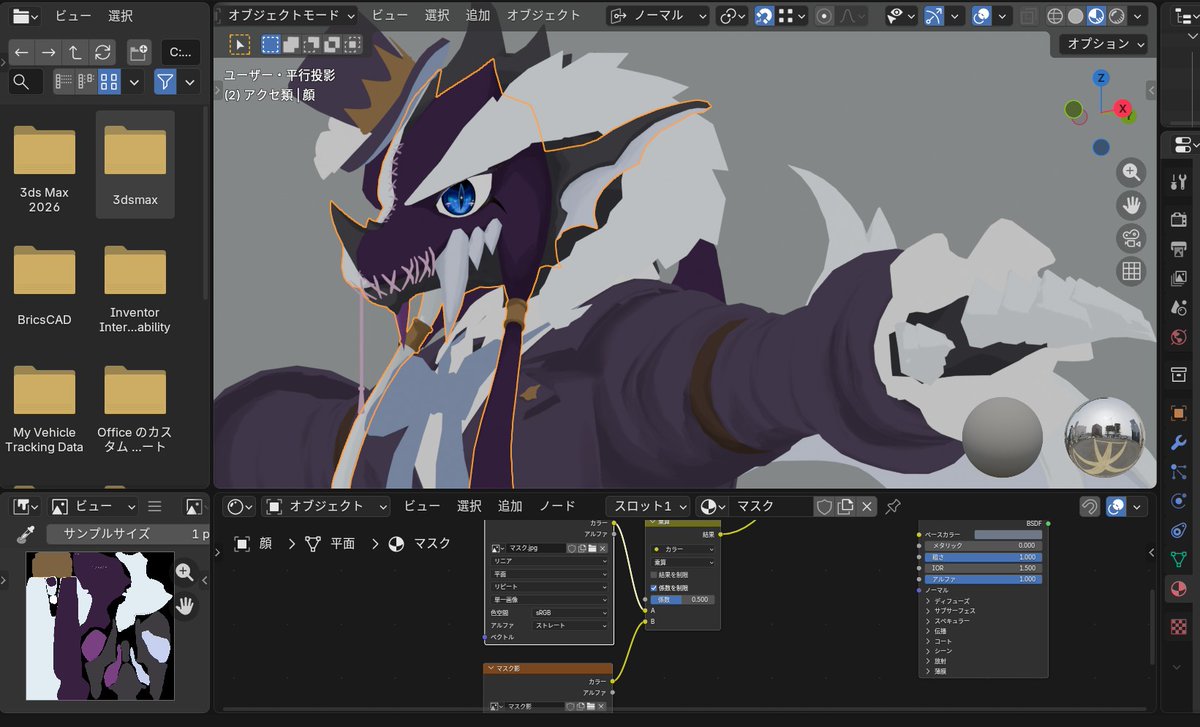Click the zoom view magnifier in viewport
This screenshot has width=1200, height=727.
point(1131,172)
